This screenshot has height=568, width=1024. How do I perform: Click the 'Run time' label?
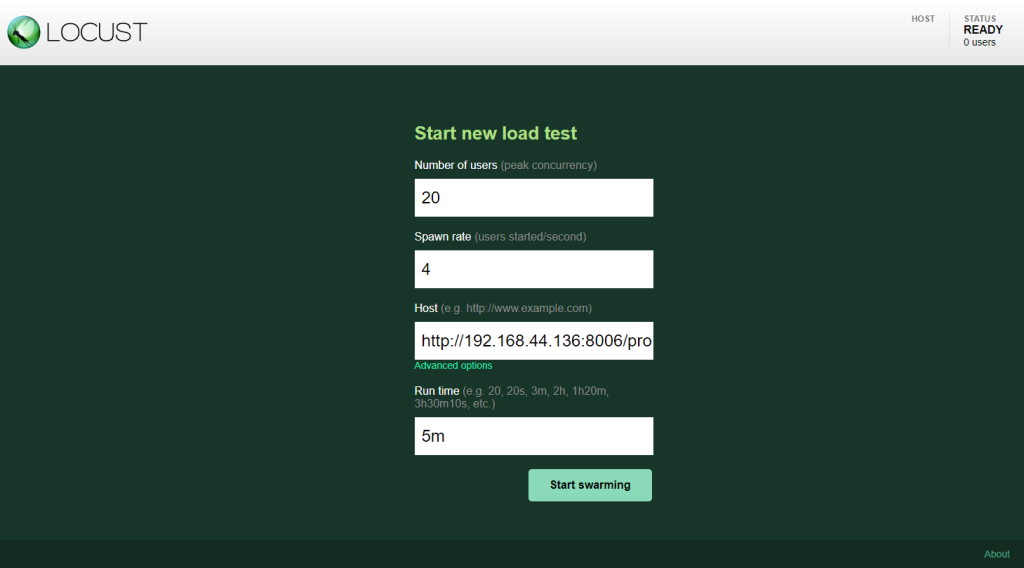tap(436, 391)
